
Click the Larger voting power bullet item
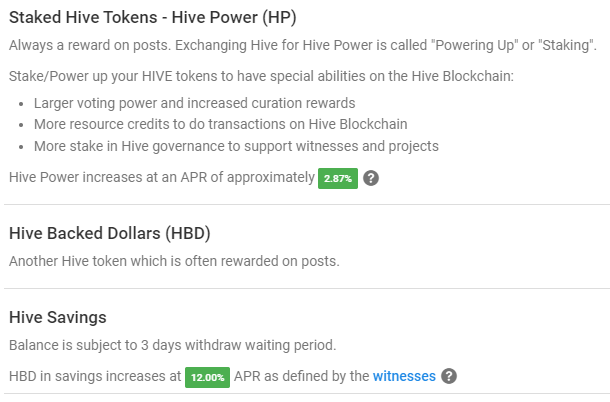coord(194,103)
